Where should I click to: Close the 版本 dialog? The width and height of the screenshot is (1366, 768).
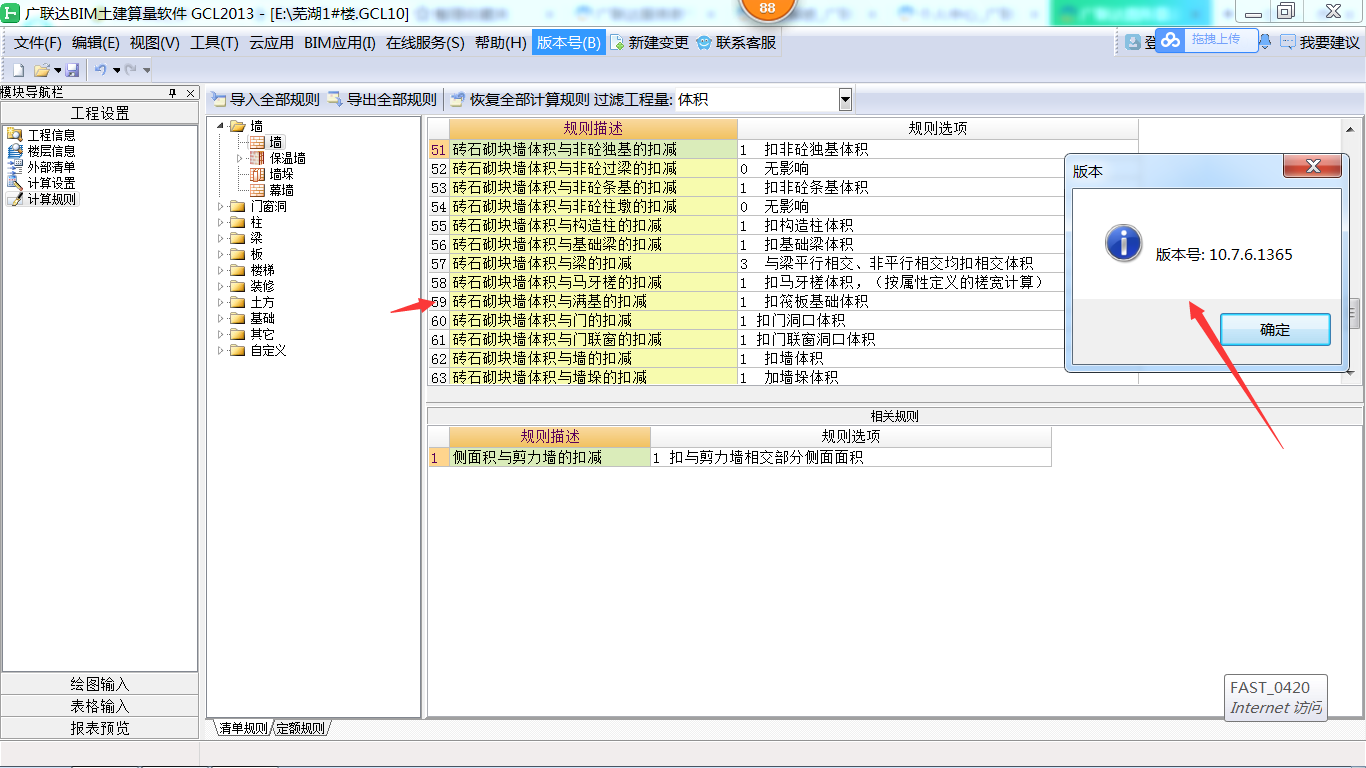coord(1312,168)
